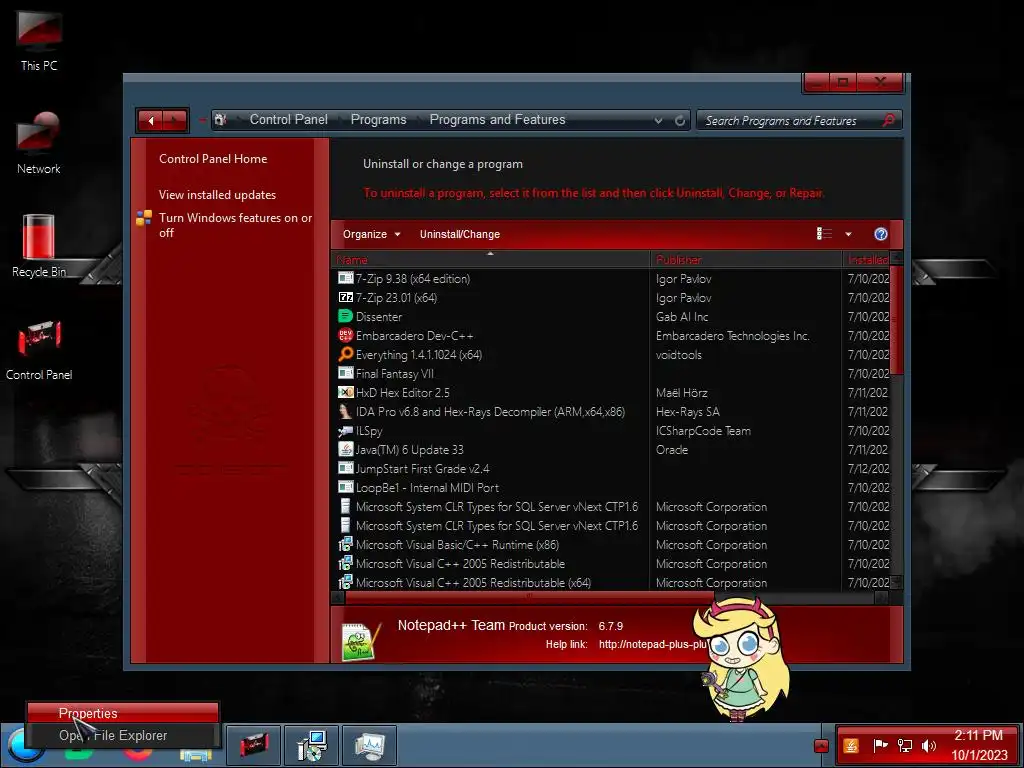Viewport: 1024px width, 768px height.
Task: Click the ICSharpCode Team publisher cell
Action: coord(703,430)
